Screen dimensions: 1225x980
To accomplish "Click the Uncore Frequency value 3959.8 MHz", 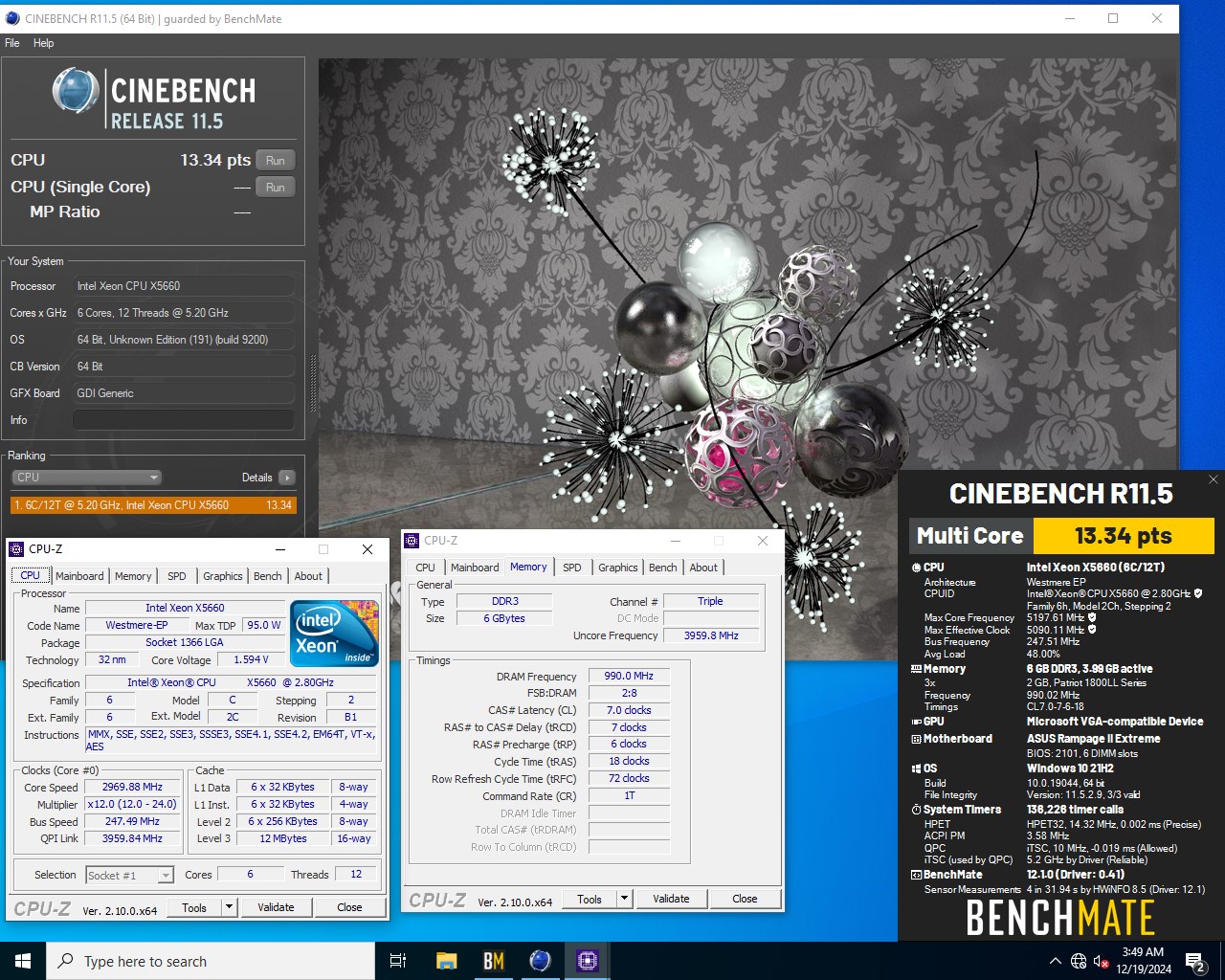I will pos(711,635).
